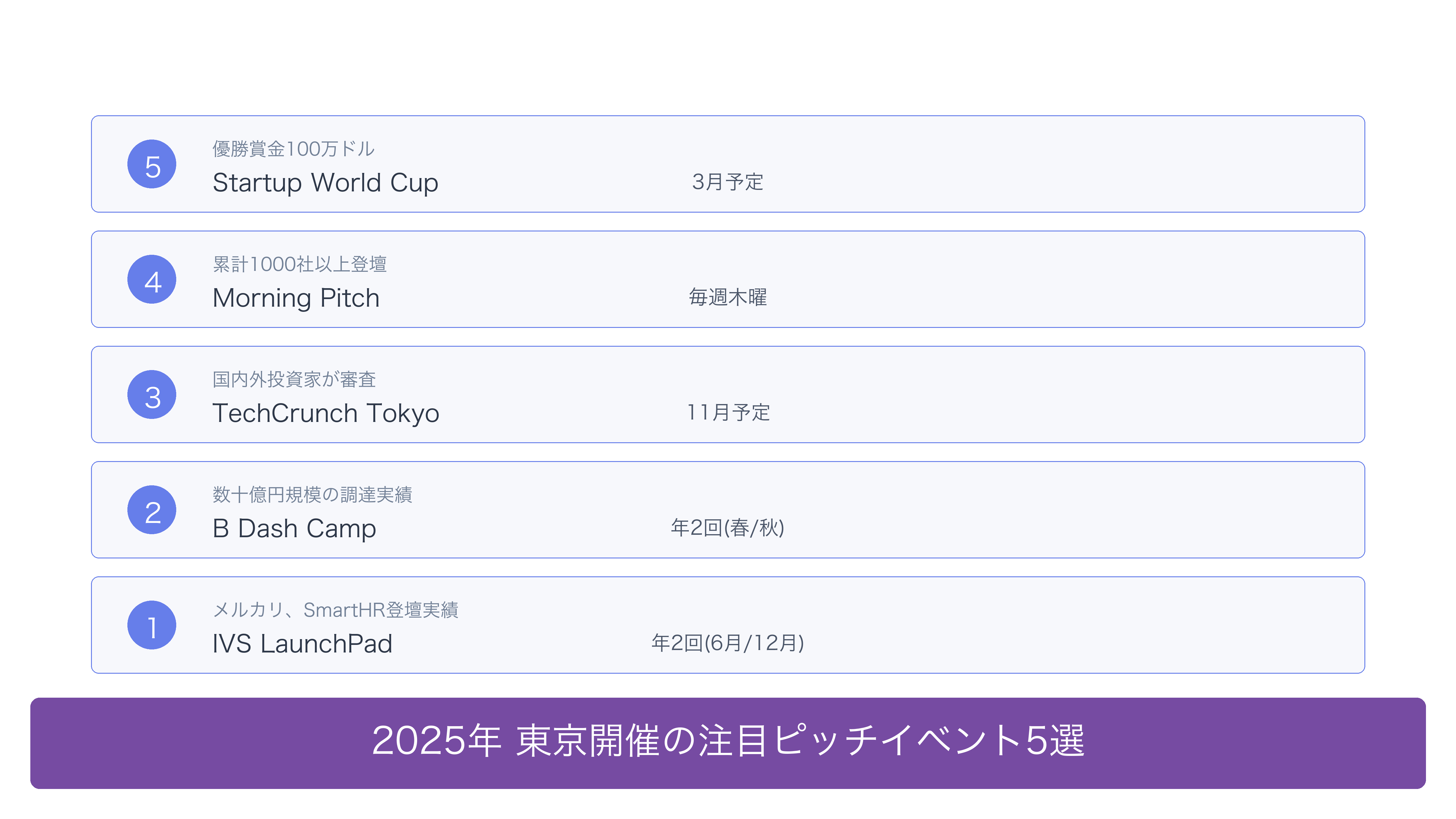Click the 優勝賞金100万ドル subtitle
Image resolution: width=1456 pixels, height=819 pixels.
293,149
